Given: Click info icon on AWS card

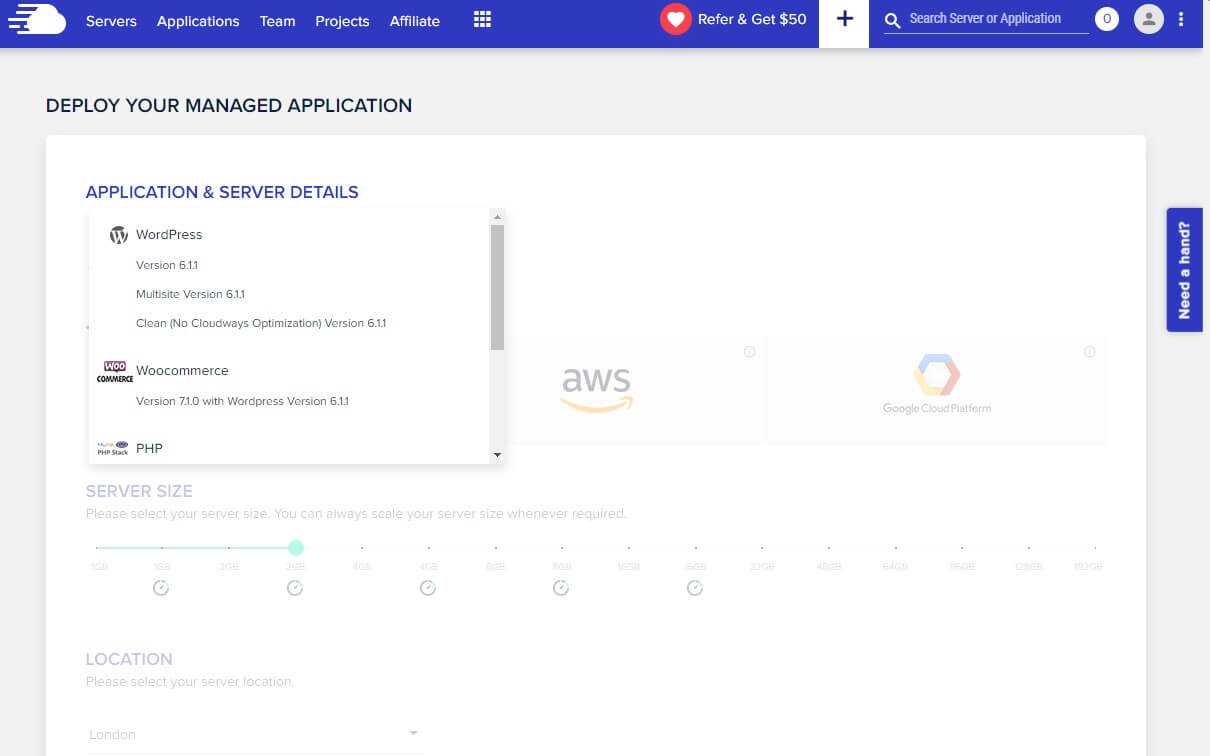Looking at the screenshot, I should coord(750,352).
